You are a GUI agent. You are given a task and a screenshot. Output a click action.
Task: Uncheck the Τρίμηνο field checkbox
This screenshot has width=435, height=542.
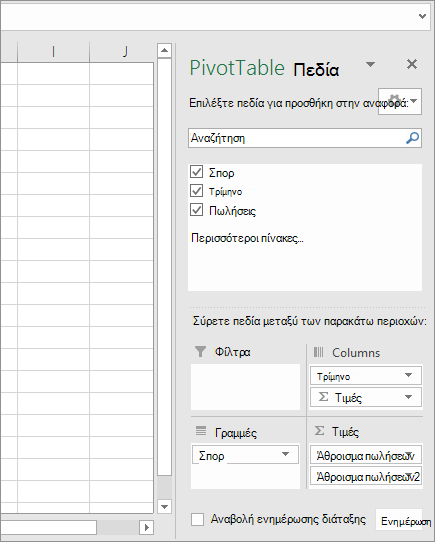(196, 190)
